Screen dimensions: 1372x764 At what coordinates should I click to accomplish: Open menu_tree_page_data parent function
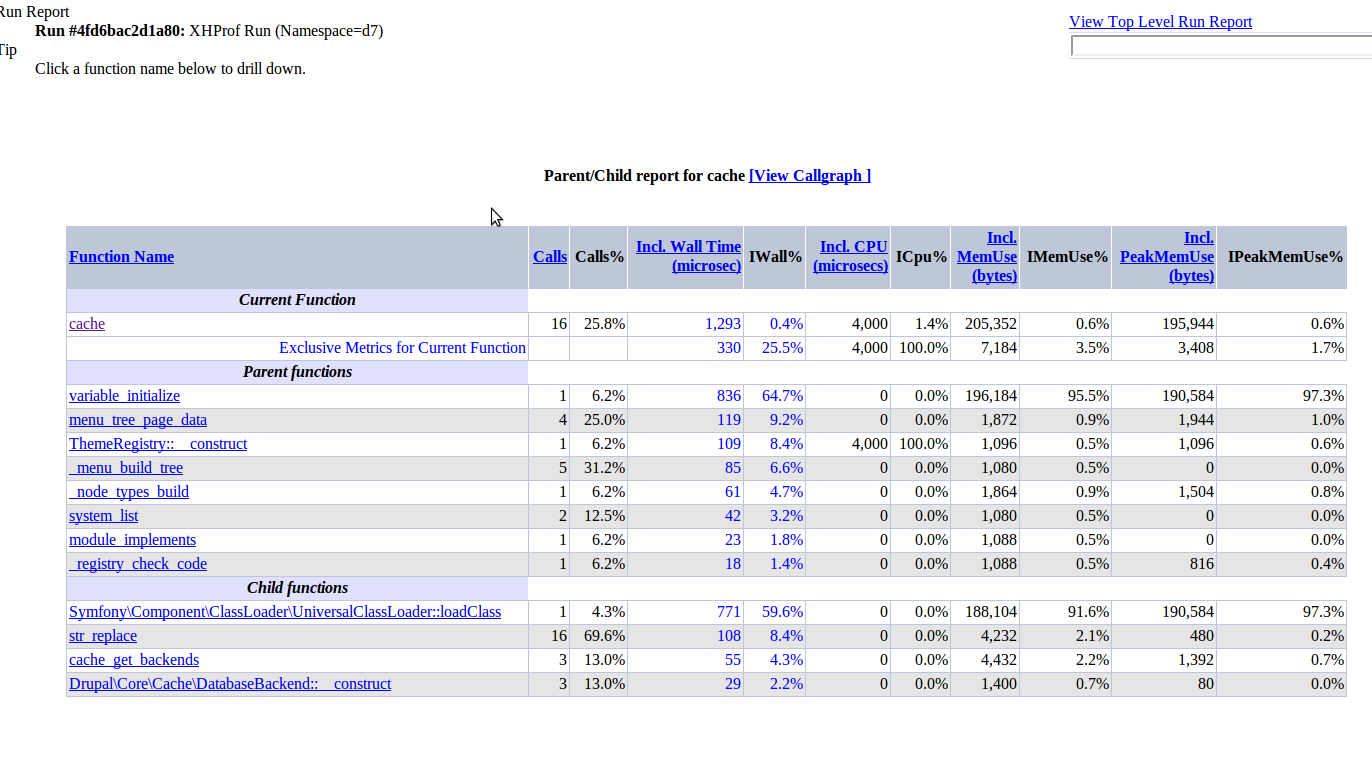[x=138, y=420]
